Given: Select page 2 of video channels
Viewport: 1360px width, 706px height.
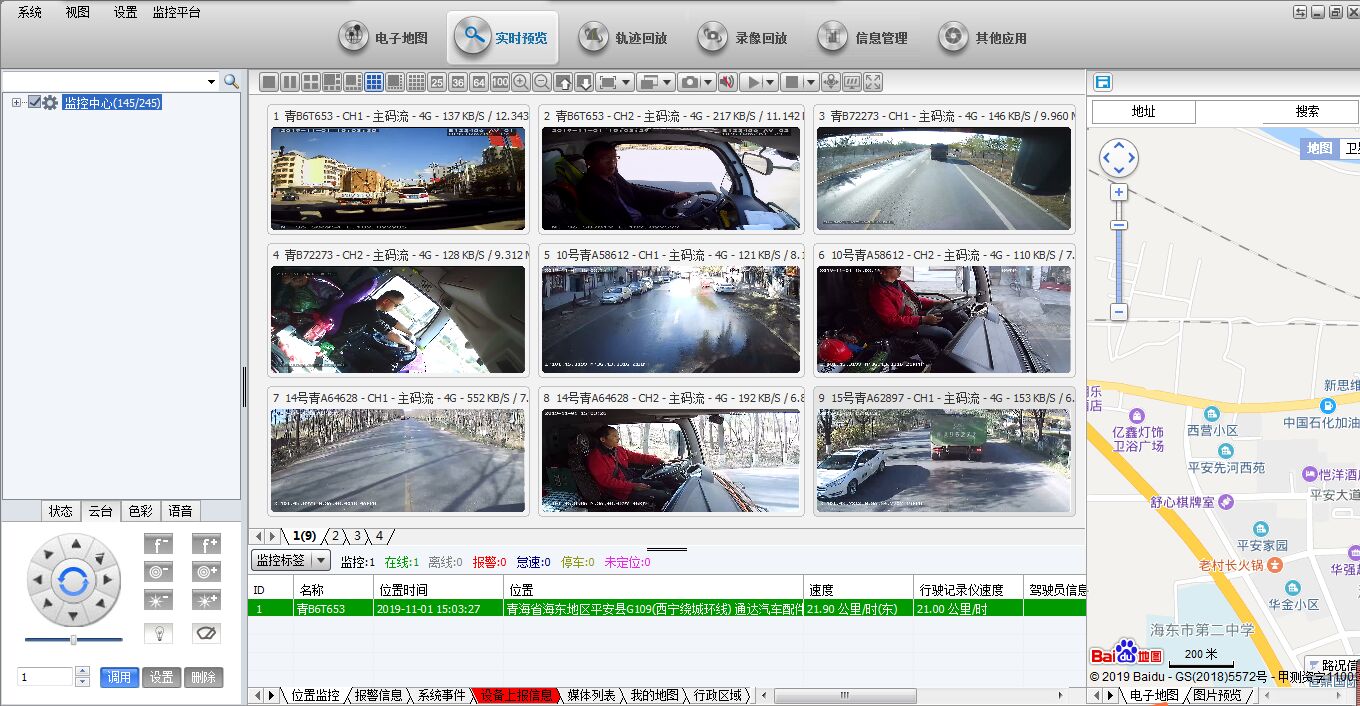Looking at the screenshot, I should (x=337, y=536).
